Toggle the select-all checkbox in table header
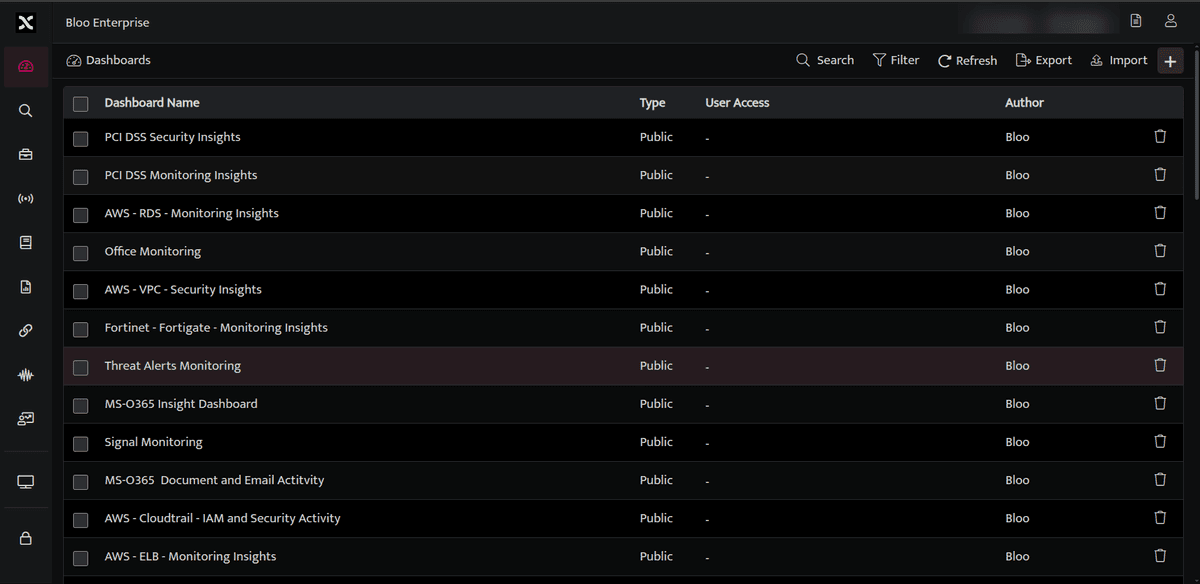 click(81, 103)
